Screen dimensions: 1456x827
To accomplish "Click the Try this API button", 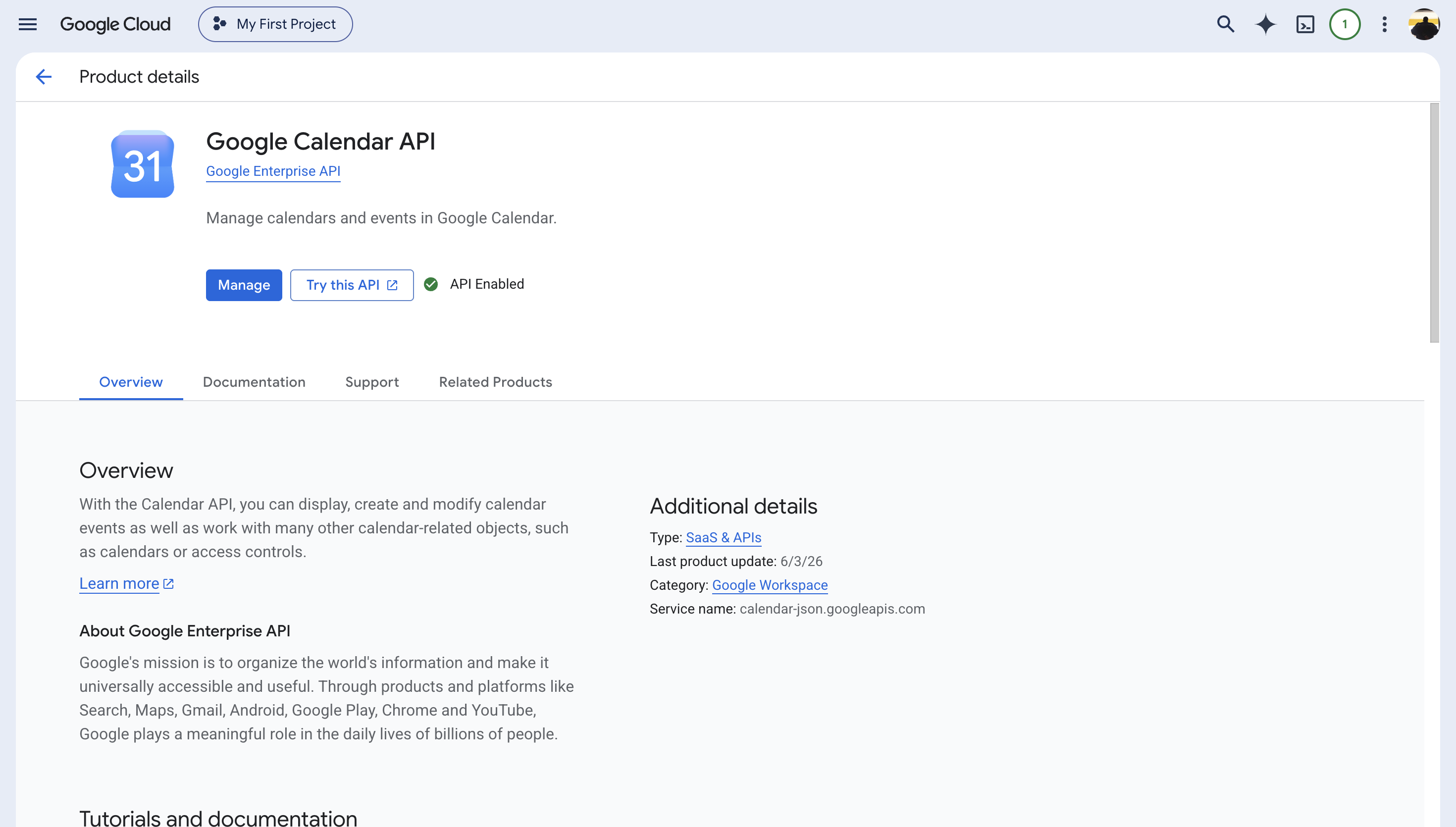I will click(x=352, y=285).
